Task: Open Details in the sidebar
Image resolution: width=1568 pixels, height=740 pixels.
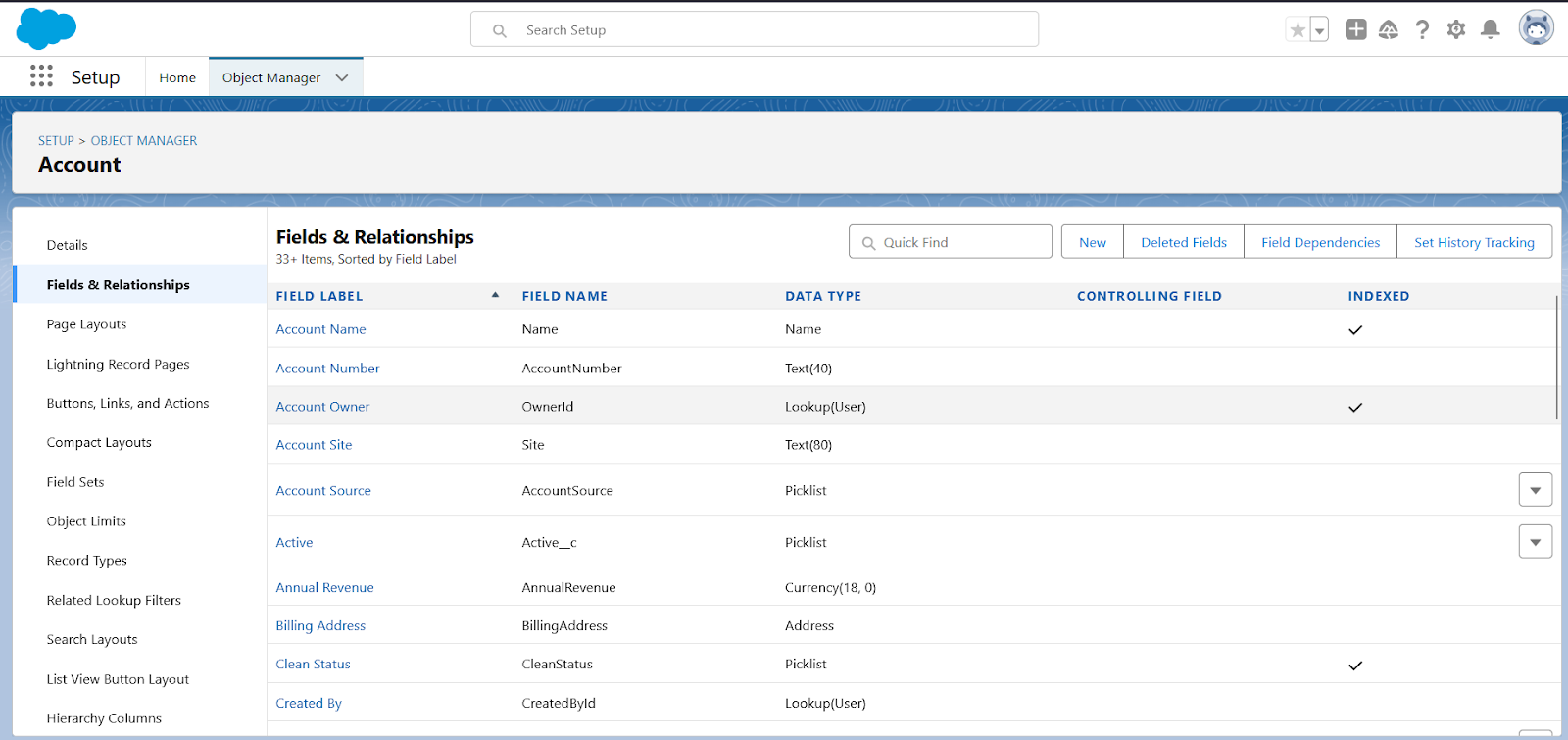Action: pos(140,245)
